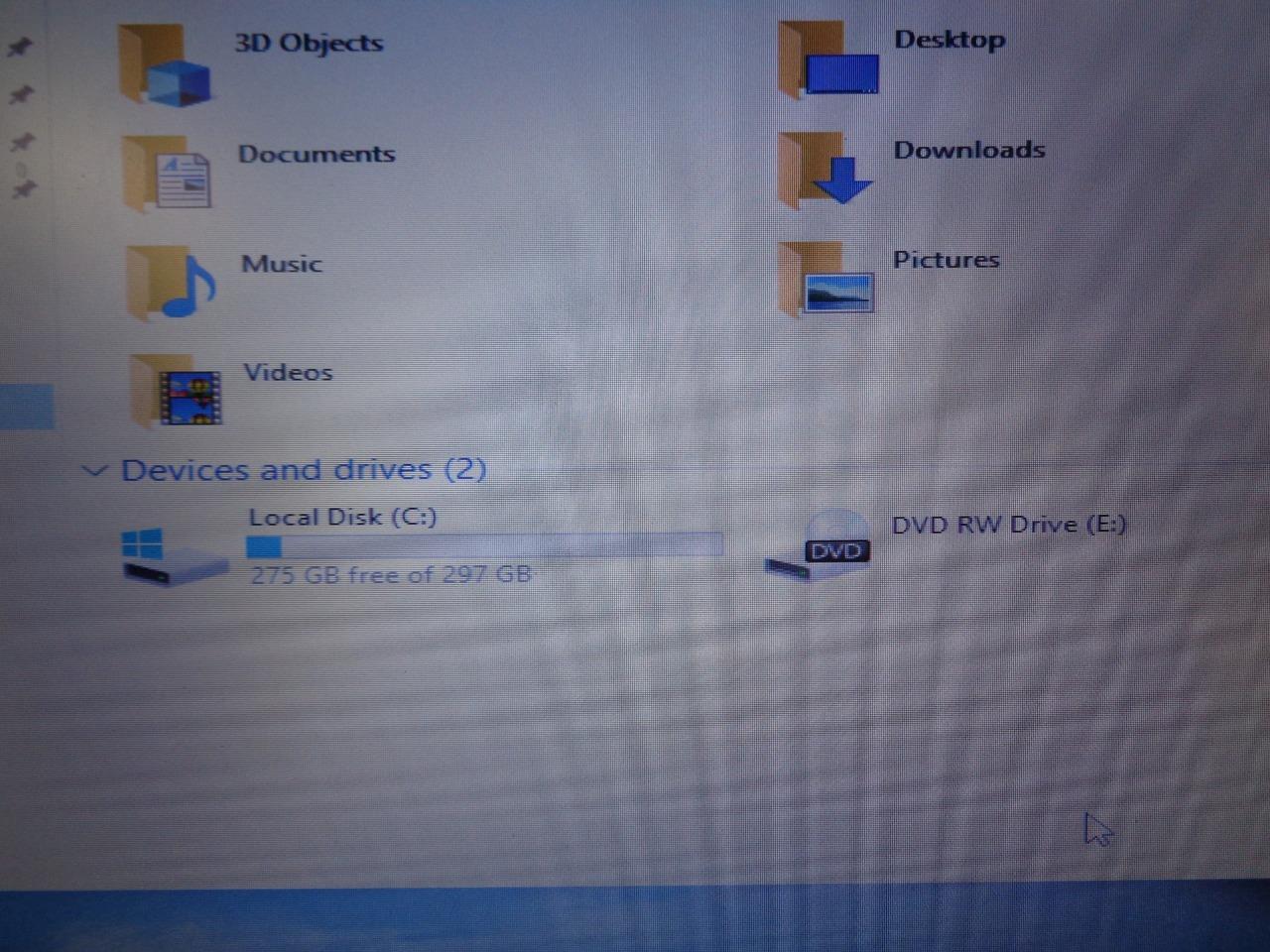Click the 'Pictures' label
Image resolution: width=1270 pixels, height=952 pixels.
(x=947, y=260)
